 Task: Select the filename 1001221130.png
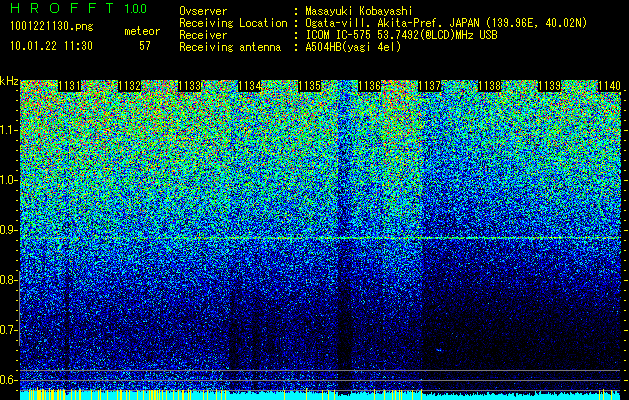pos(52,27)
